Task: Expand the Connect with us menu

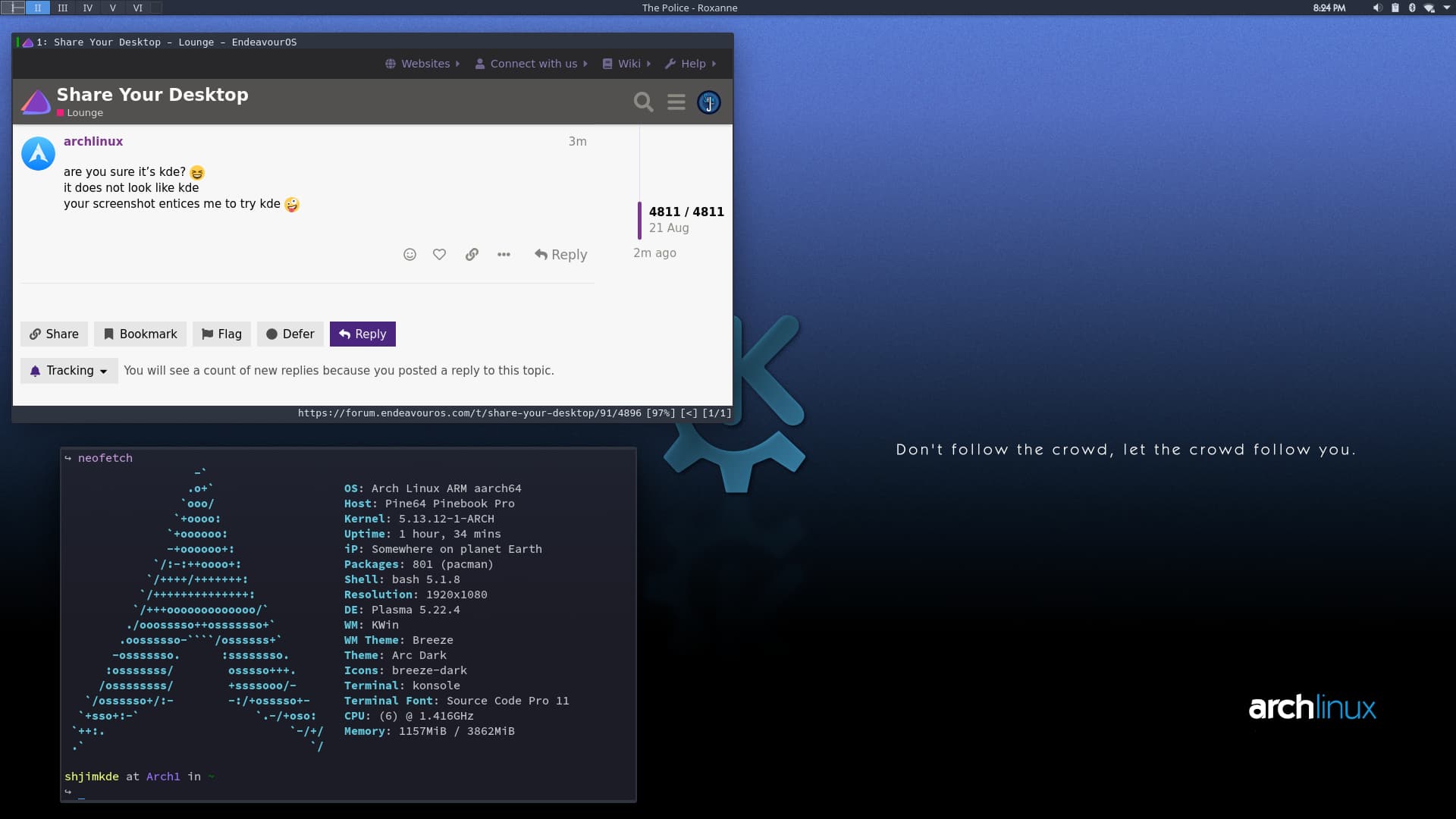Action: pyautogui.click(x=531, y=64)
